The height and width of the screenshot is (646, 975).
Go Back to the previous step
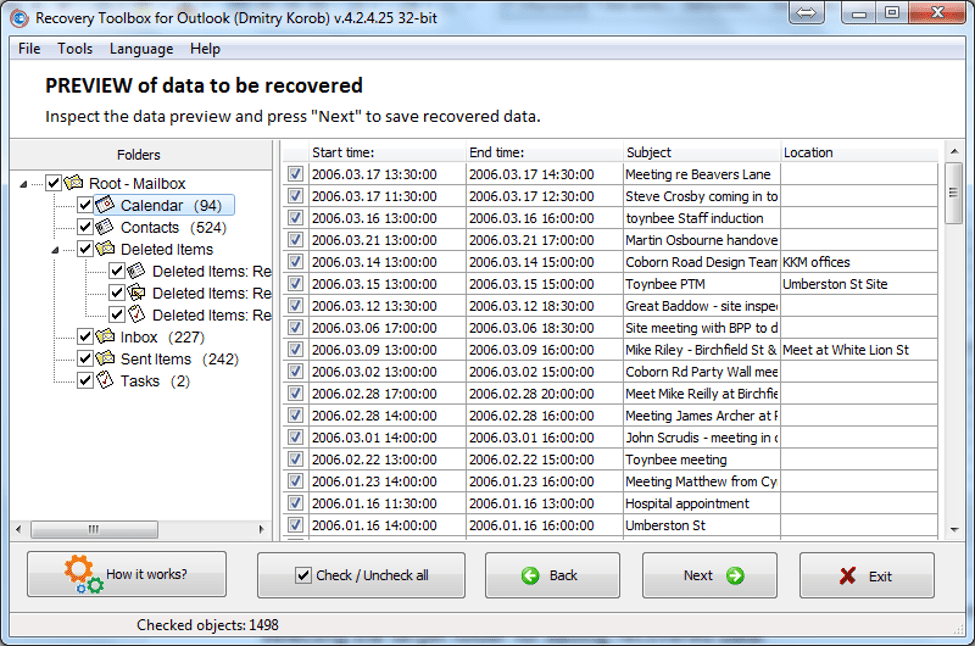(552, 575)
